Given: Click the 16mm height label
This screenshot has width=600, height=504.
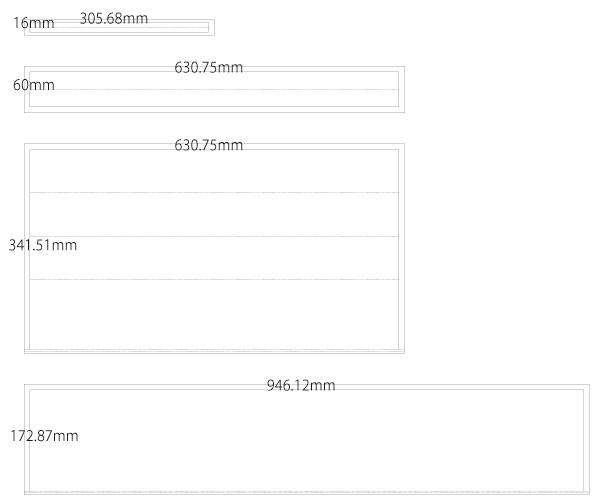Looking at the screenshot, I should pos(34,23).
